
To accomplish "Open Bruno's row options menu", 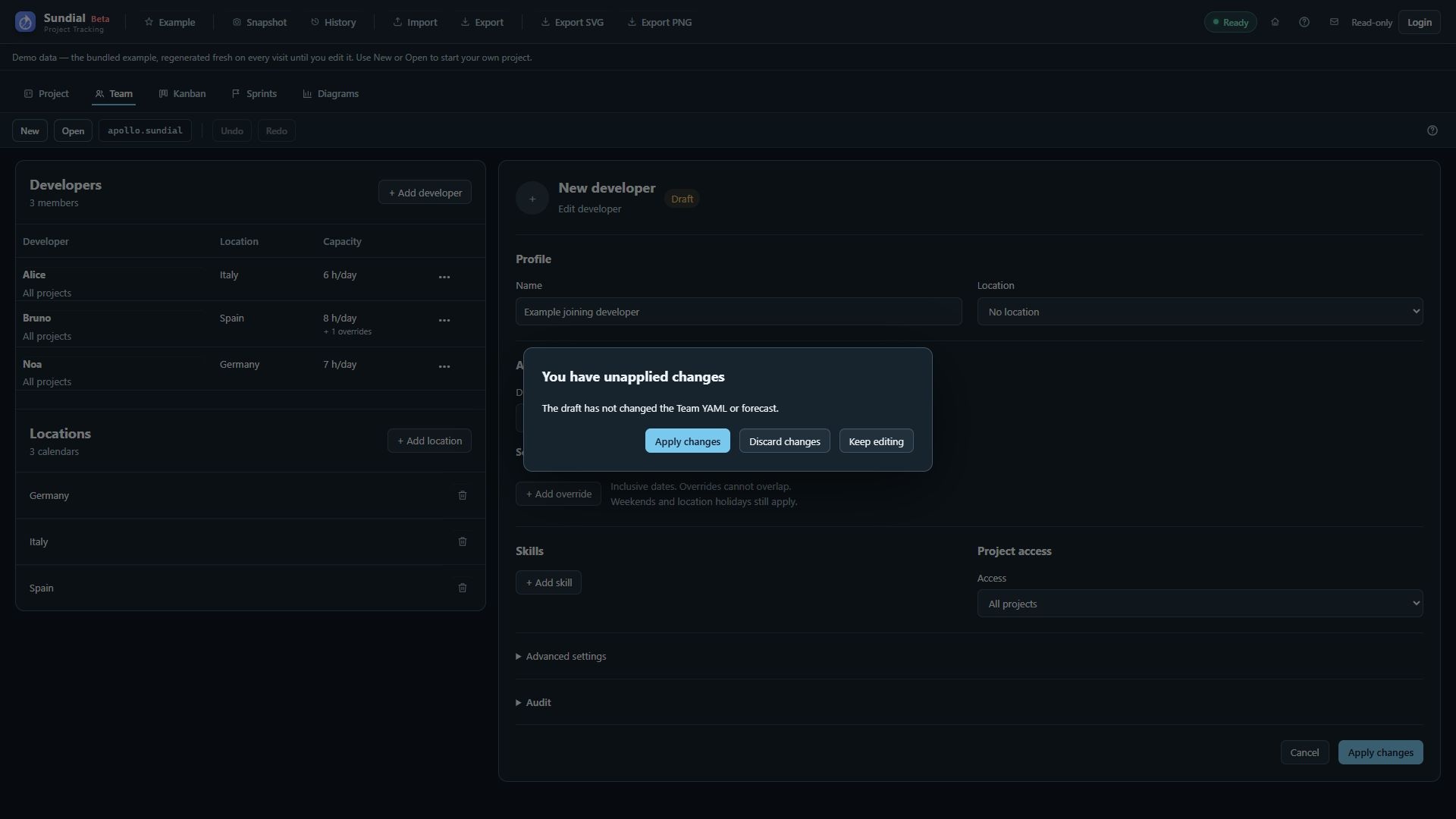I will tap(444, 321).
